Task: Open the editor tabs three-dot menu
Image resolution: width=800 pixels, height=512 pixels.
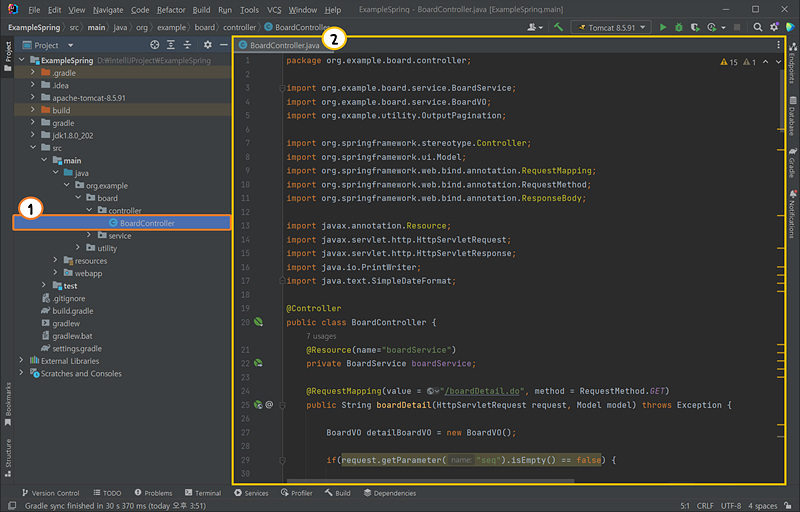Action: coord(778,45)
